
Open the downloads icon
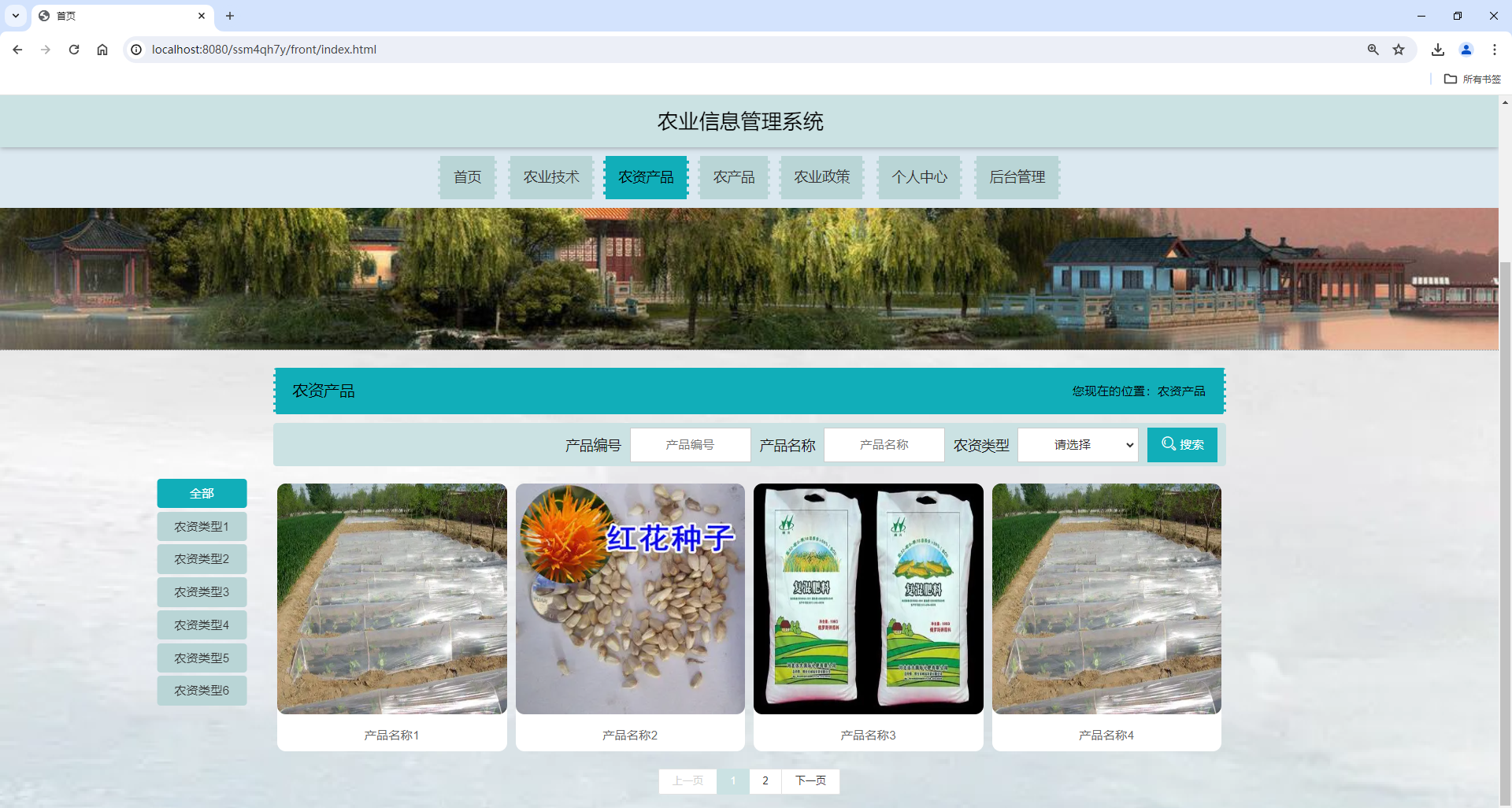(1437, 49)
